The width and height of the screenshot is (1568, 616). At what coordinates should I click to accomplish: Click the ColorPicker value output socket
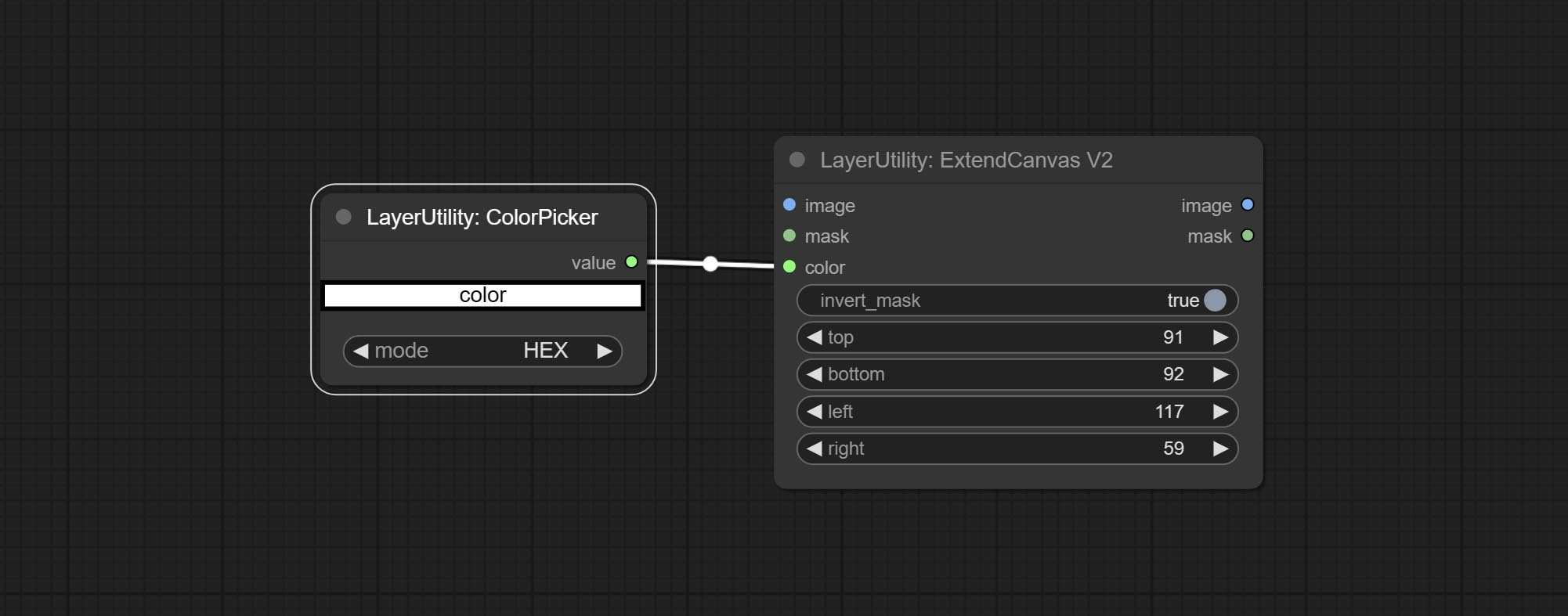pyautogui.click(x=631, y=262)
